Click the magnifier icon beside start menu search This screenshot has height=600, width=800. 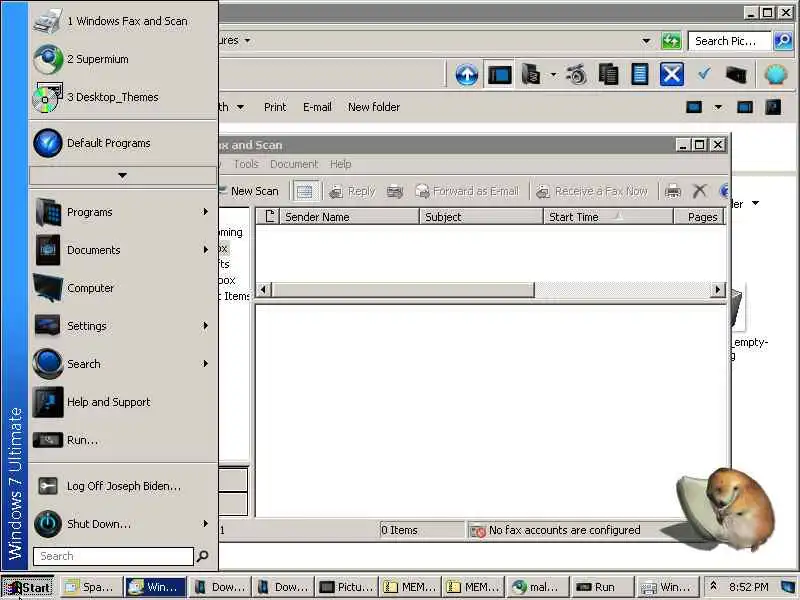click(203, 556)
